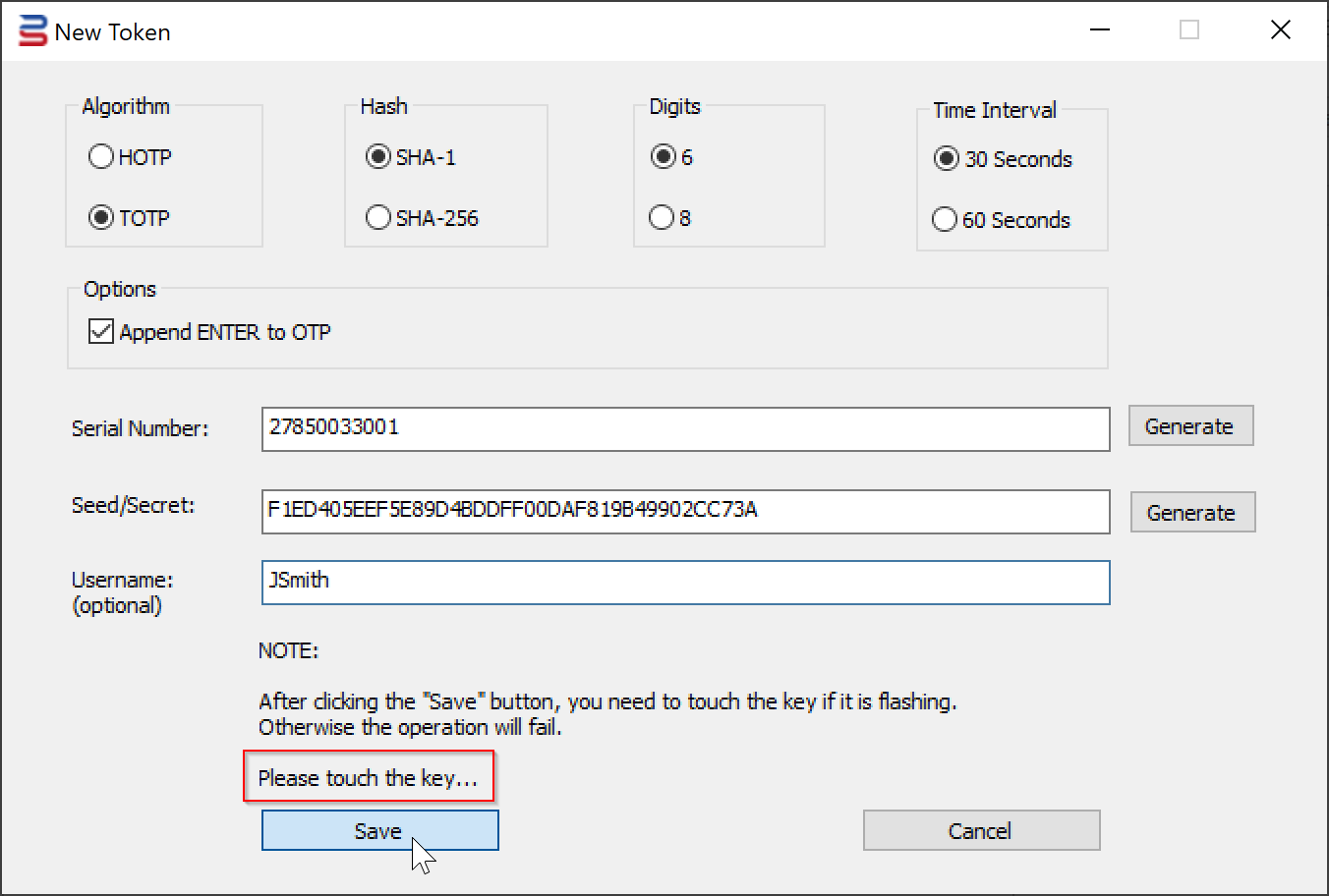Screen dimensions: 1329x896
Task: Toggle Append ENTER to OTP checkbox
Action: tap(101, 332)
